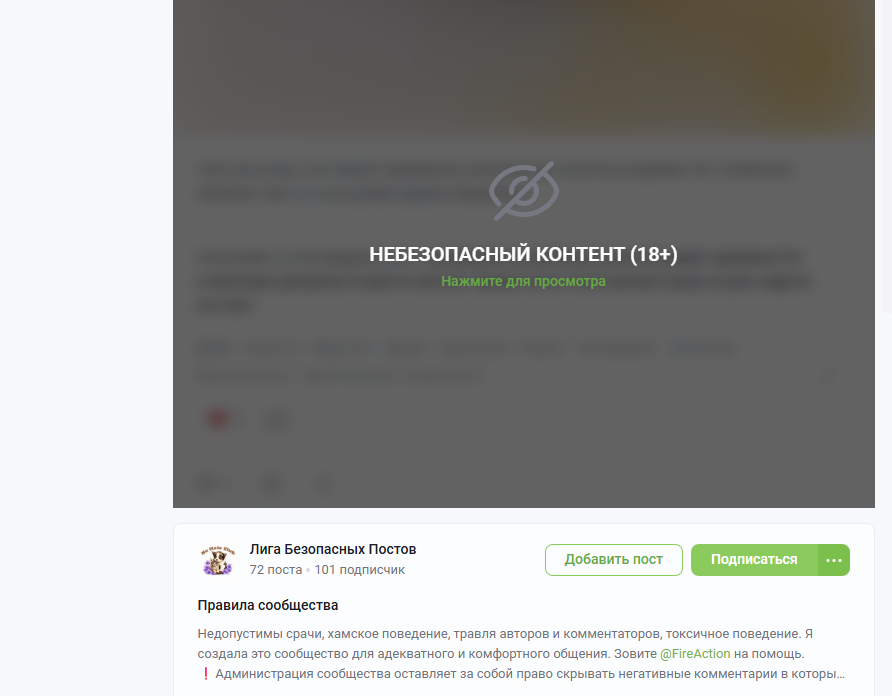892x696 pixels.
Task: Click the "Добавить пост" button
Action: (x=613, y=559)
